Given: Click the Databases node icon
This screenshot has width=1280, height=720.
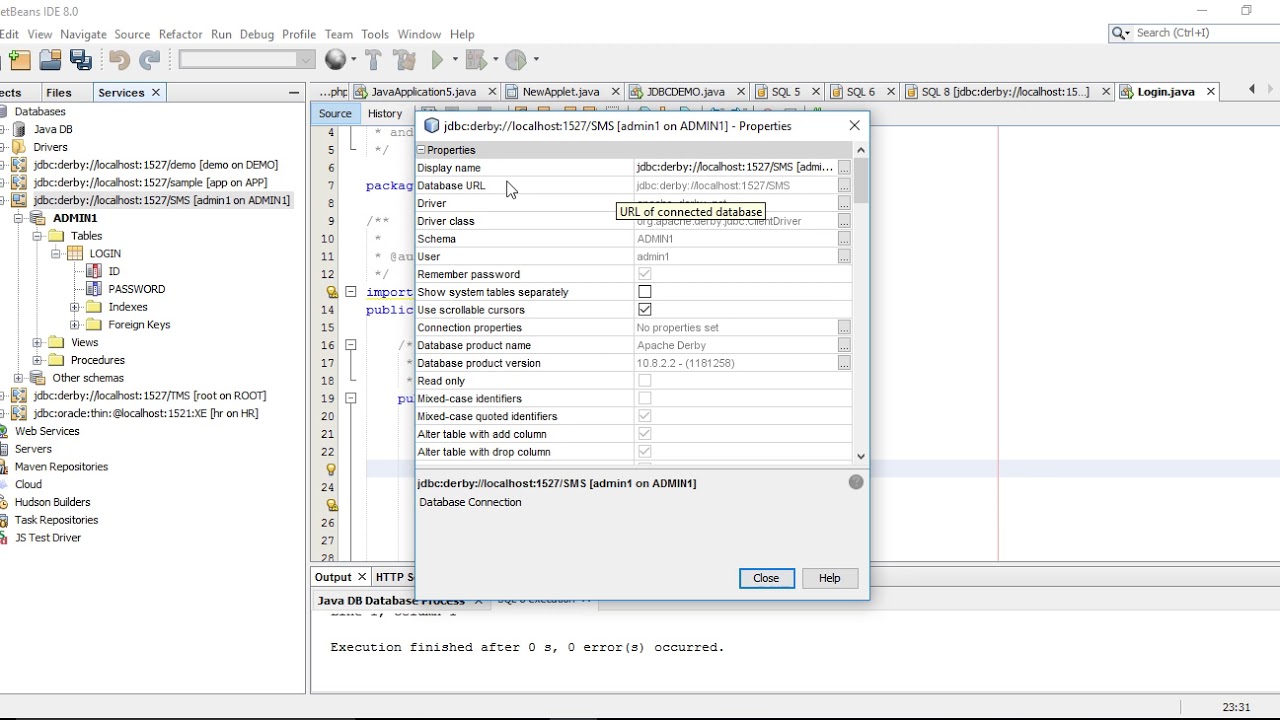Looking at the screenshot, I should (x=3, y=111).
